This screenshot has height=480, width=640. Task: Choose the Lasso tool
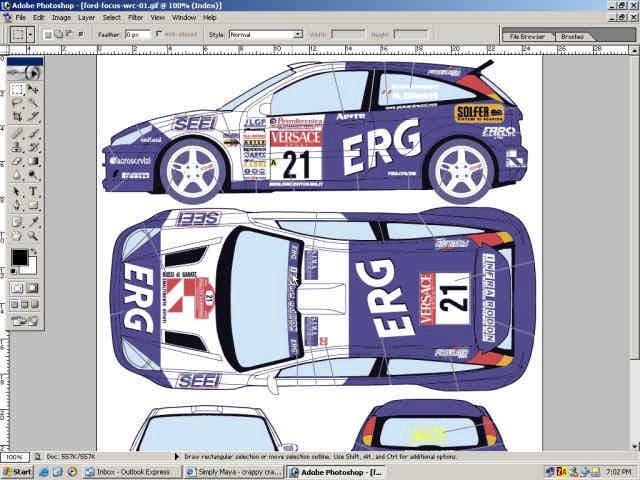pyautogui.click(x=18, y=103)
